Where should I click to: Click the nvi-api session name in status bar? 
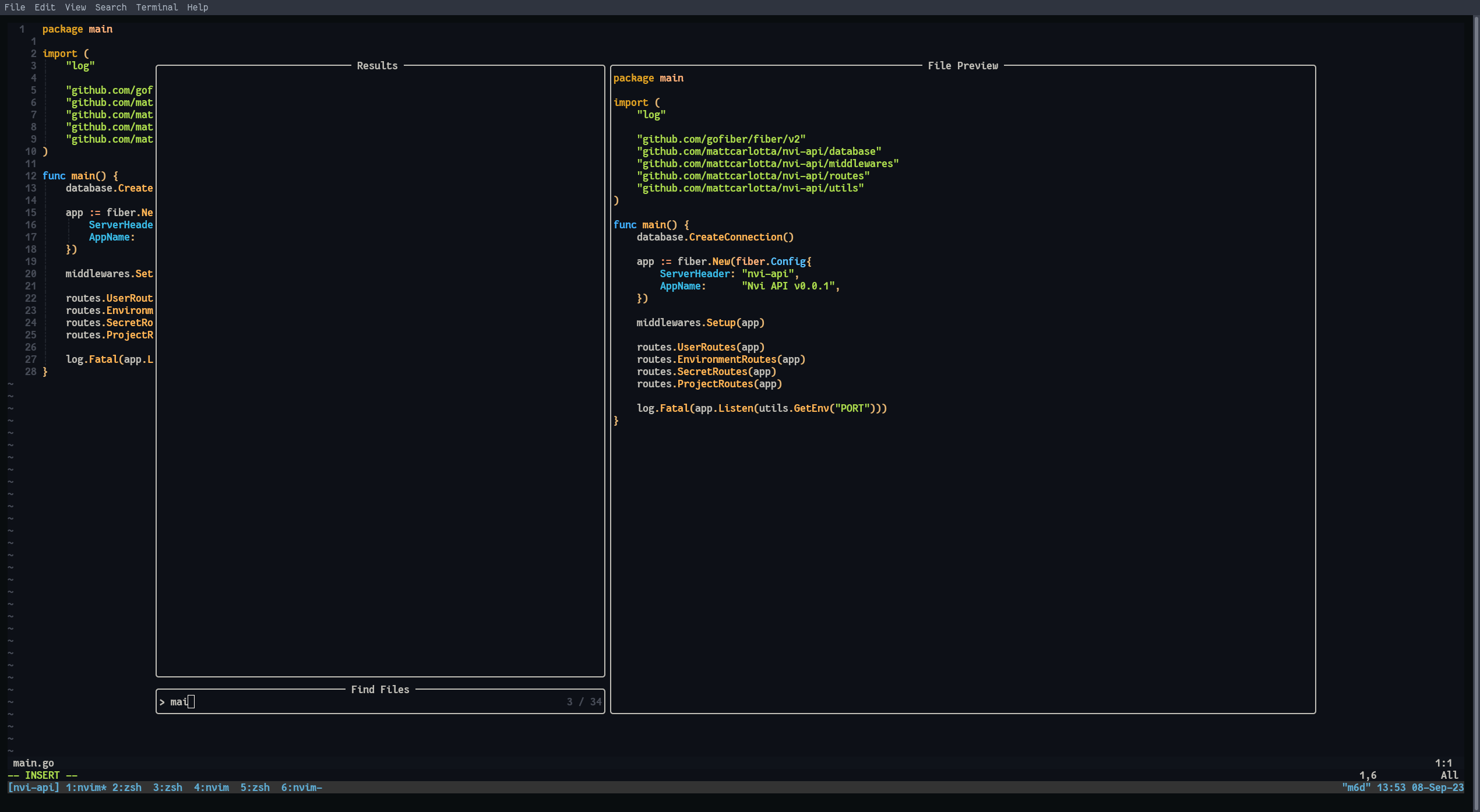tap(35, 788)
